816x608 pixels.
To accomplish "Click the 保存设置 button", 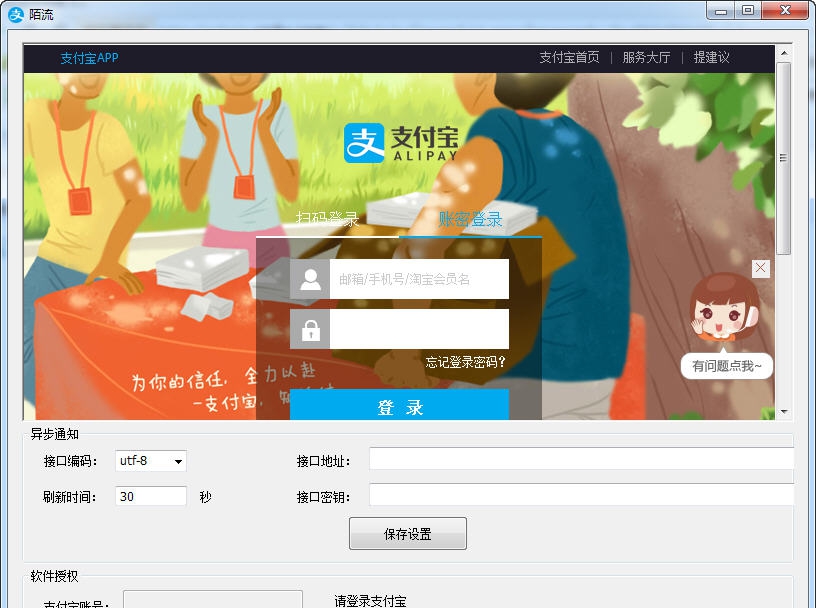I will (x=407, y=533).
